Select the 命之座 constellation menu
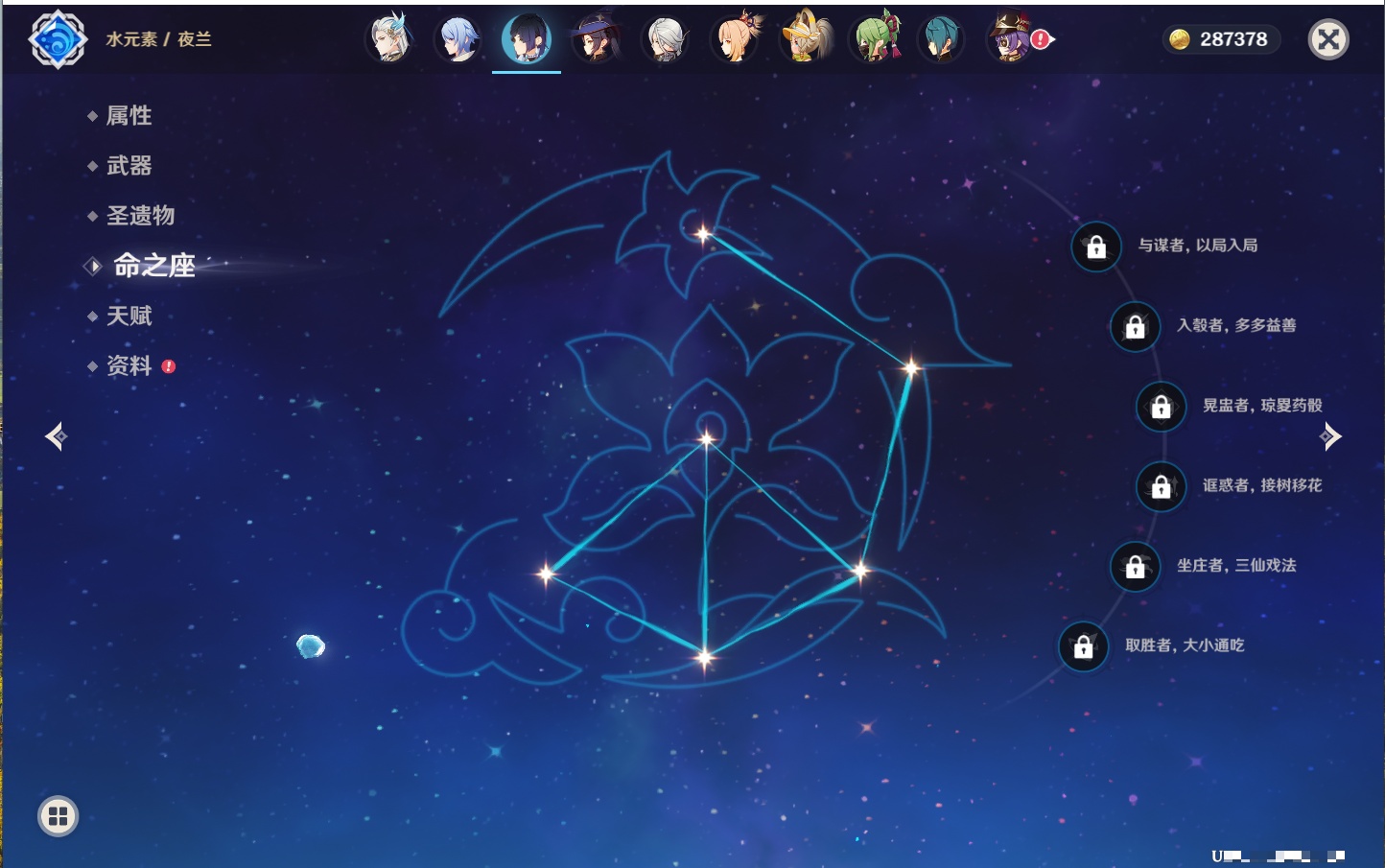Viewport: 1385px width, 868px height. click(154, 266)
